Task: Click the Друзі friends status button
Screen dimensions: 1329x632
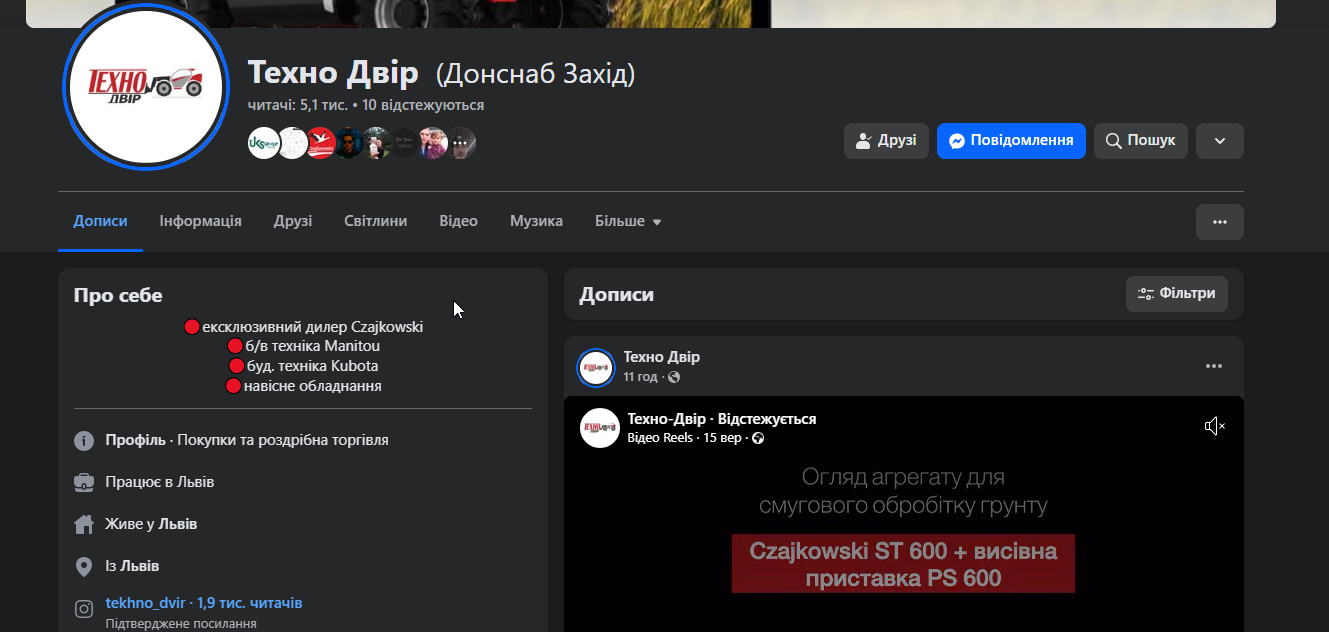Action: [x=886, y=141]
